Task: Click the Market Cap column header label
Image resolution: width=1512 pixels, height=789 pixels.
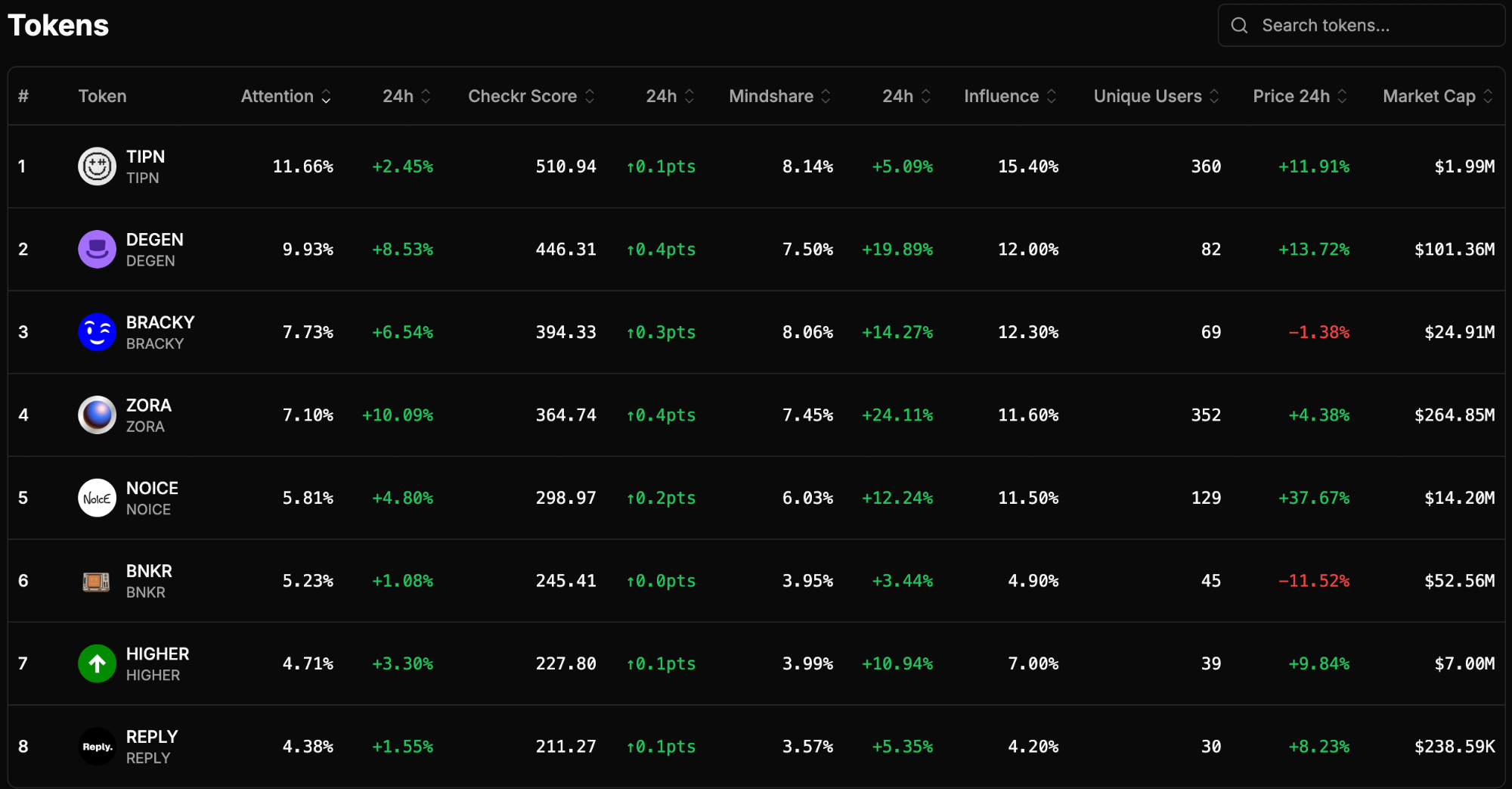Action: point(1429,97)
